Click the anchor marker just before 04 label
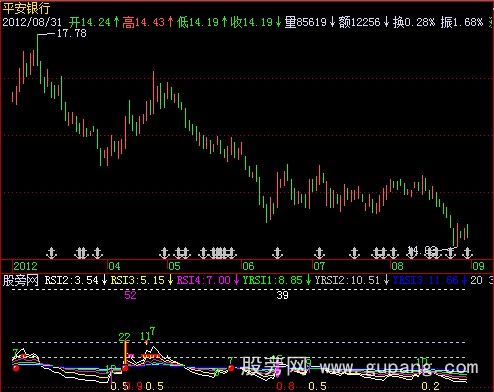This screenshot has height=392, width=494. pyautogui.click(x=98, y=253)
